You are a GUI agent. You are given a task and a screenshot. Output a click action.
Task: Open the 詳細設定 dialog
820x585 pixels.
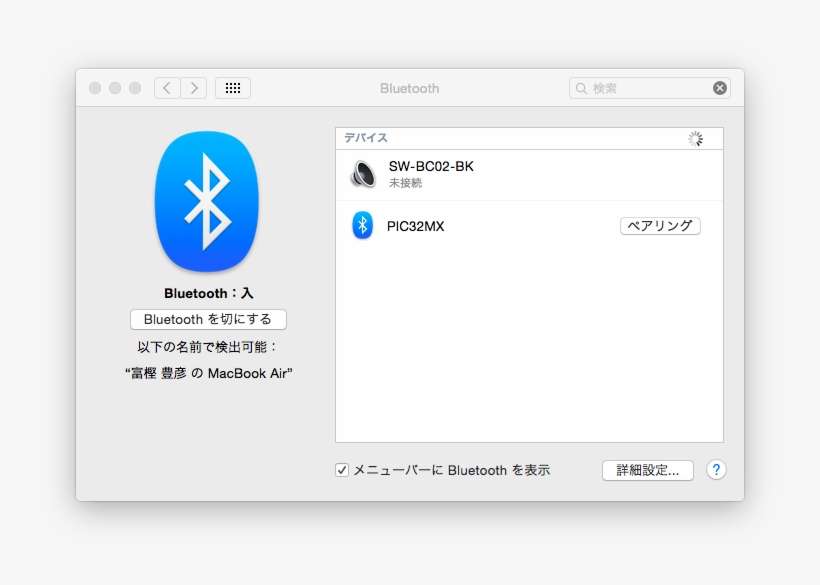point(647,470)
